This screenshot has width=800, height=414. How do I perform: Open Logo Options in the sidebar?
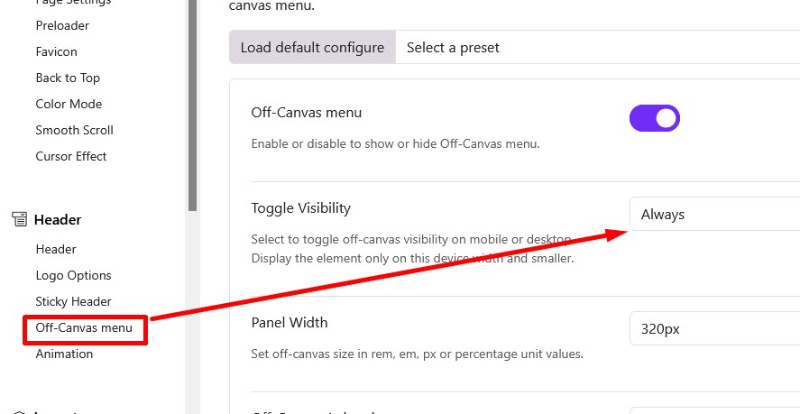(74, 275)
